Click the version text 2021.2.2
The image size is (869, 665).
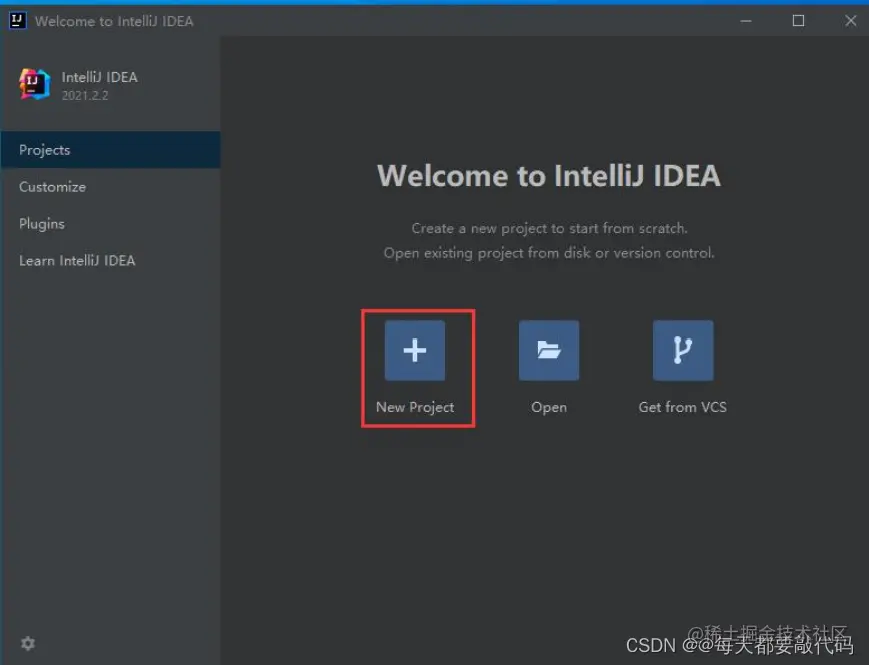(85, 95)
